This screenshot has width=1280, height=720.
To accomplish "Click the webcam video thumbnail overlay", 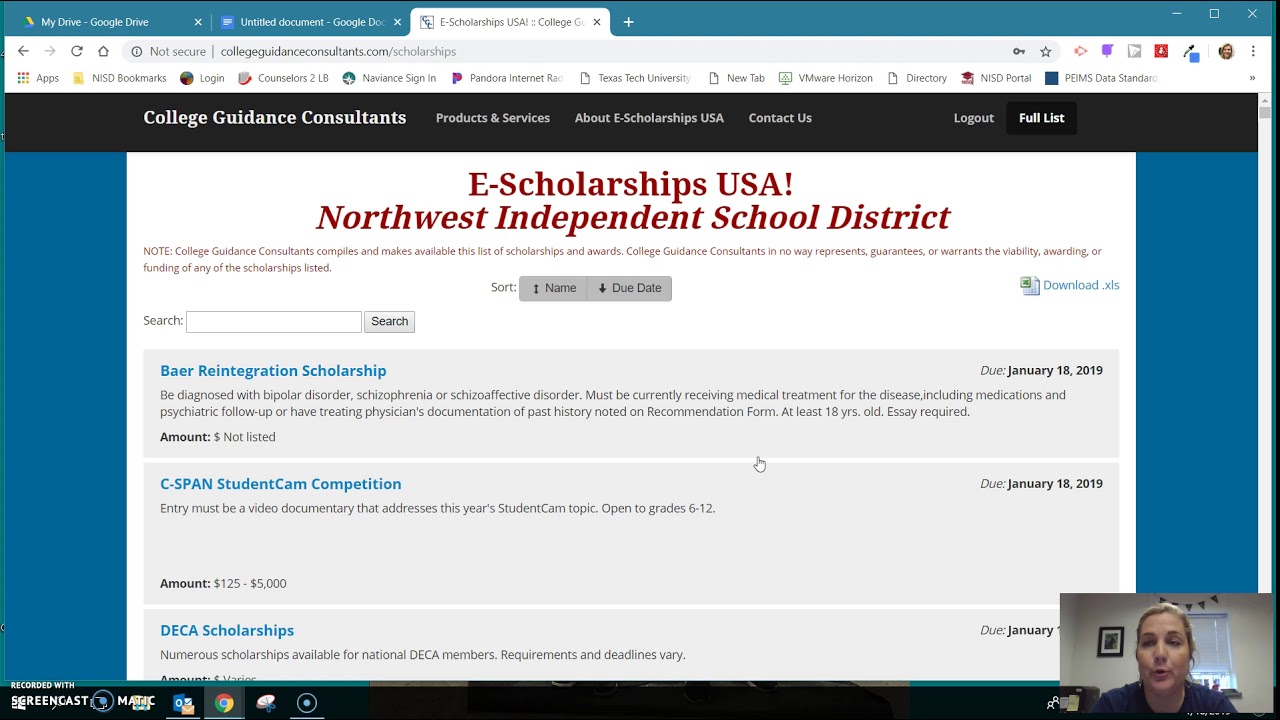I will pos(1168,653).
